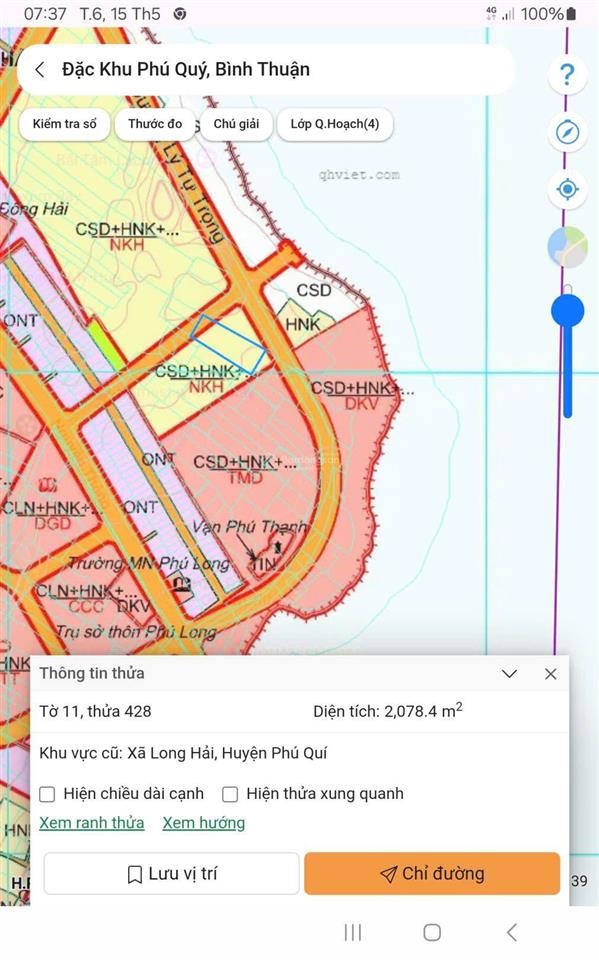The height and width of the screenshot is (960, 599).
Task: Tap the DGD zone label on the map
Action: pyautogui.click(x=53, y=523)
